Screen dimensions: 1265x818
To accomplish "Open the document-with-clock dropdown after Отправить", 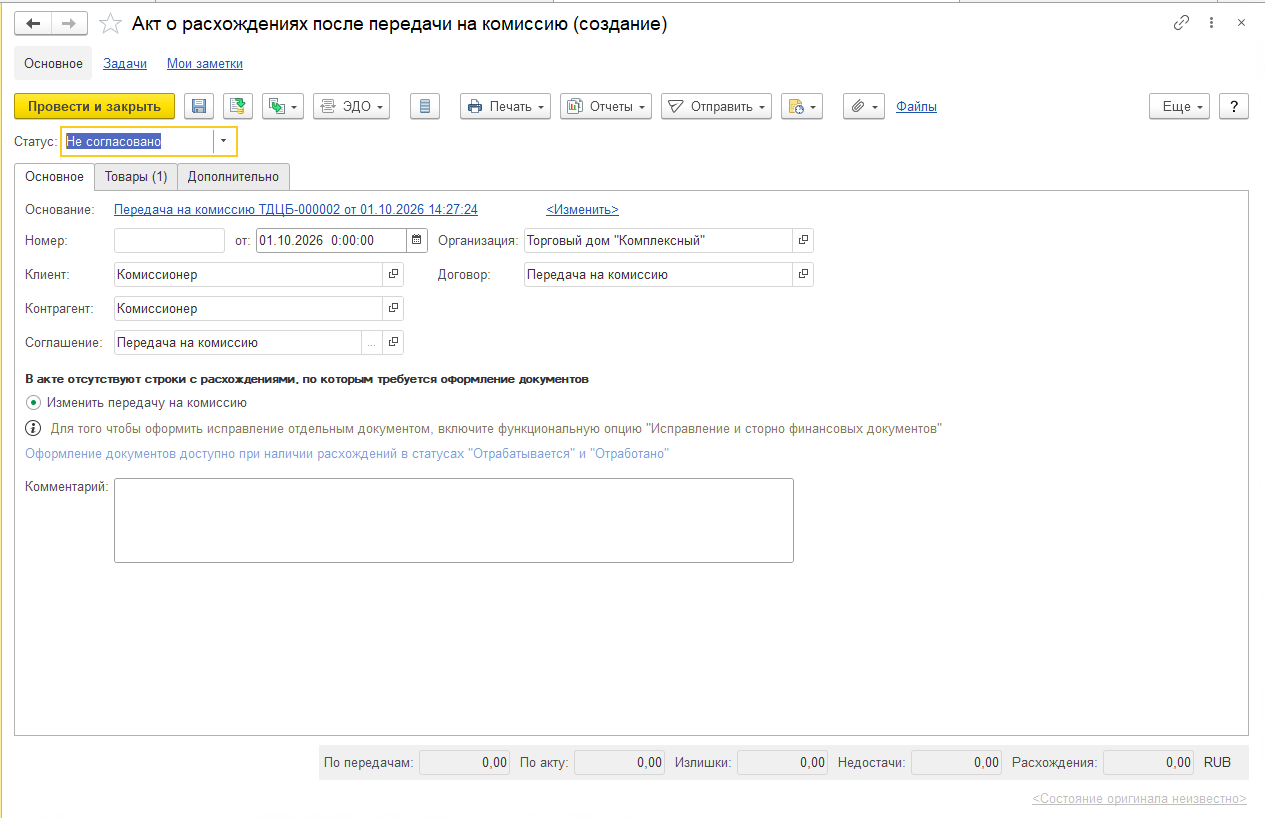I will click(801, 106).
